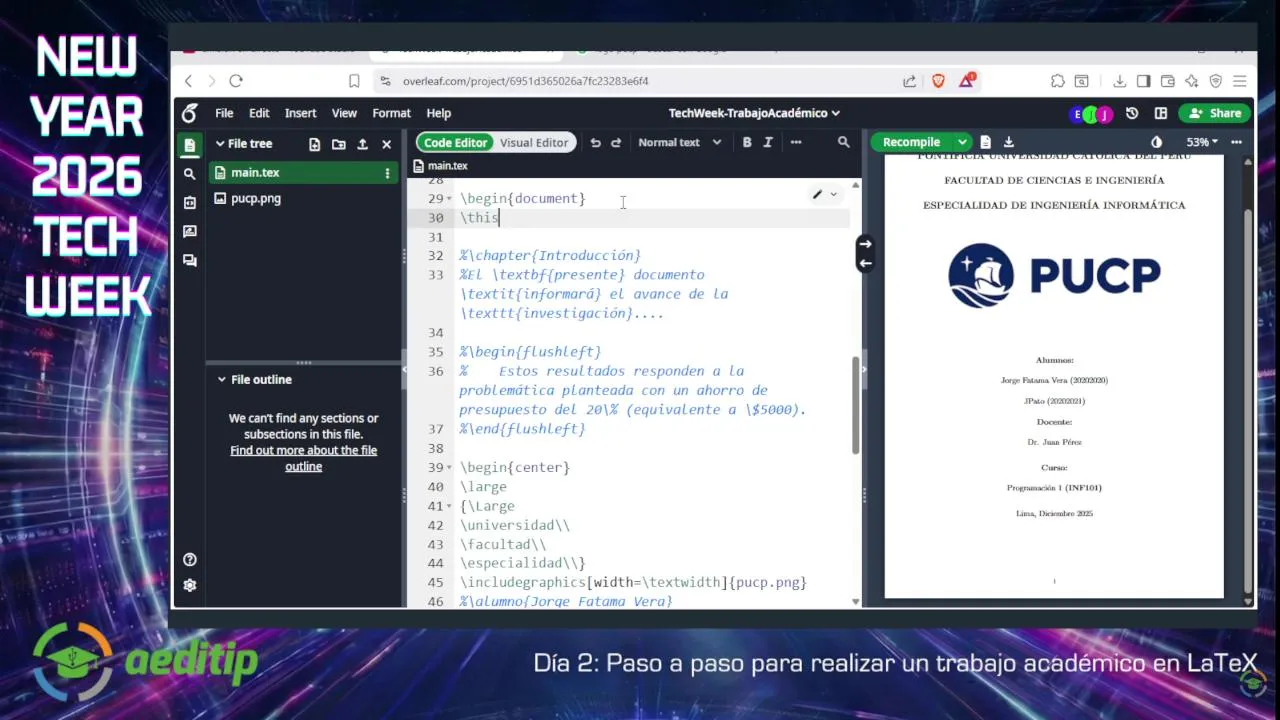1280x720 pixels.
Task: Open the View menu
Action: 344,113
